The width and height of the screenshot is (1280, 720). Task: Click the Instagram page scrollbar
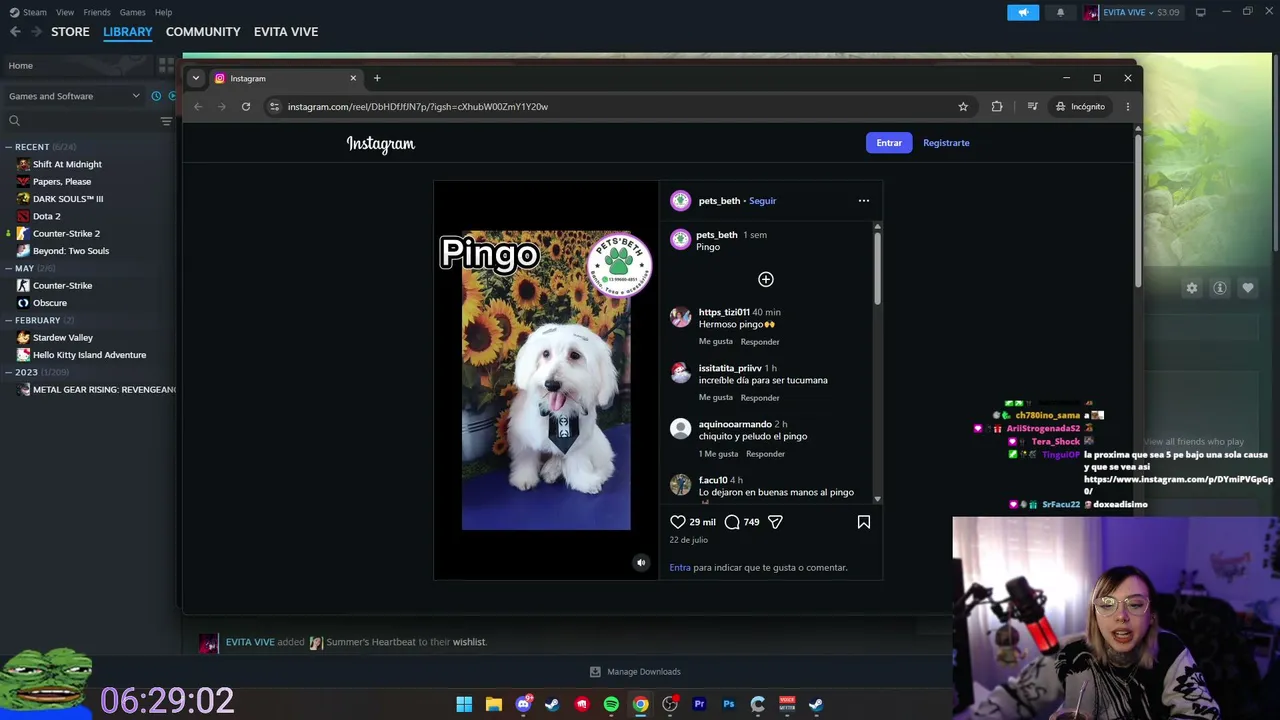[1137, 210]
